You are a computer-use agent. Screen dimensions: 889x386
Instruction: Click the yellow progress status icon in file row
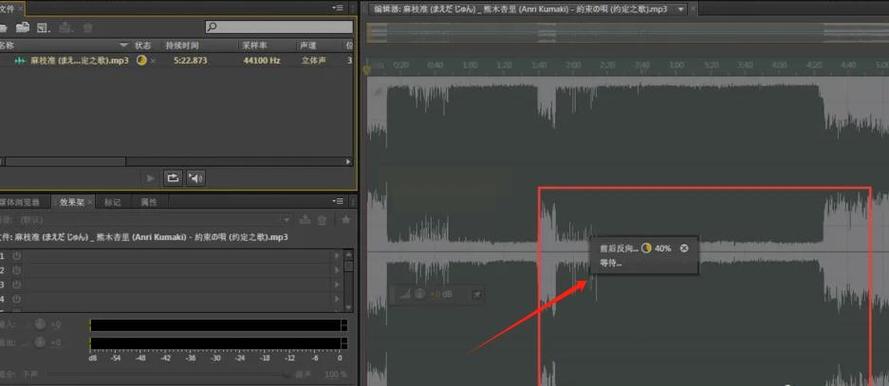[141, 60]
